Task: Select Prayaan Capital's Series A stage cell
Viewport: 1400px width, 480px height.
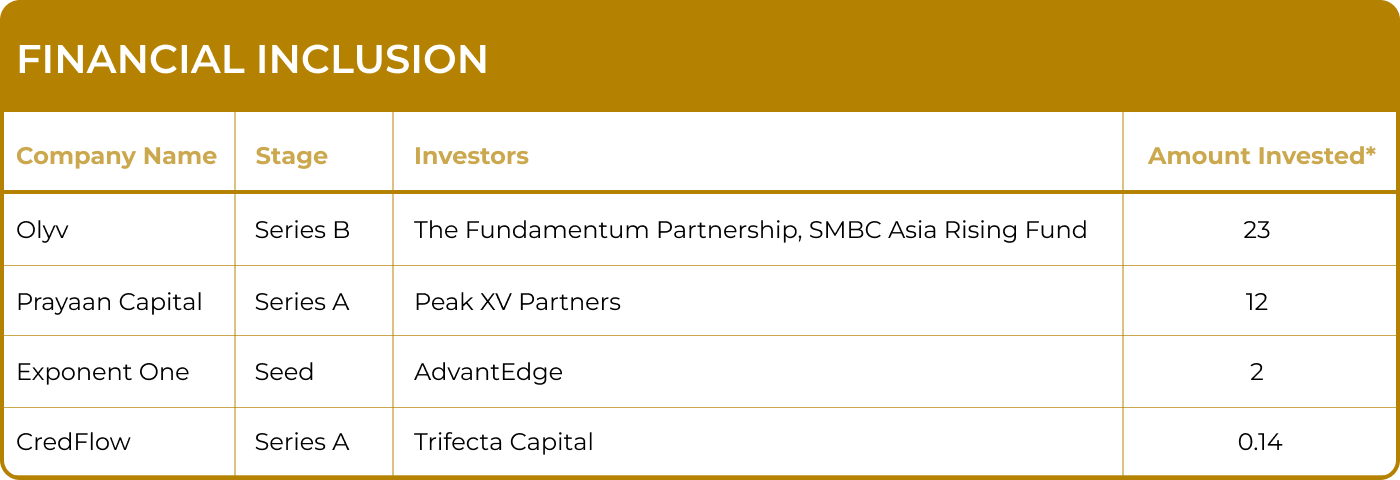Action: click(302, 301)
